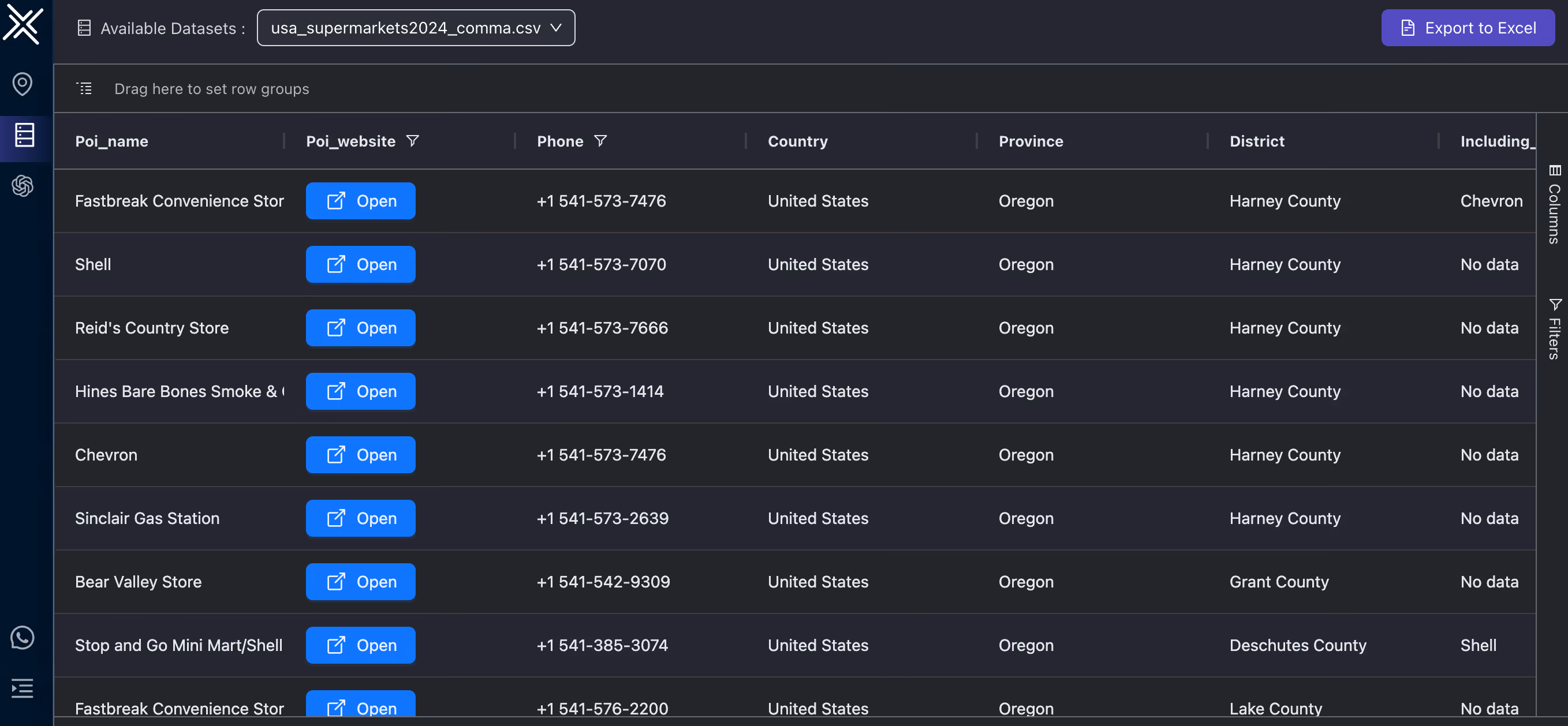
Task: Click the Drag here to set row groups area
Action: (x=211, y=89)
